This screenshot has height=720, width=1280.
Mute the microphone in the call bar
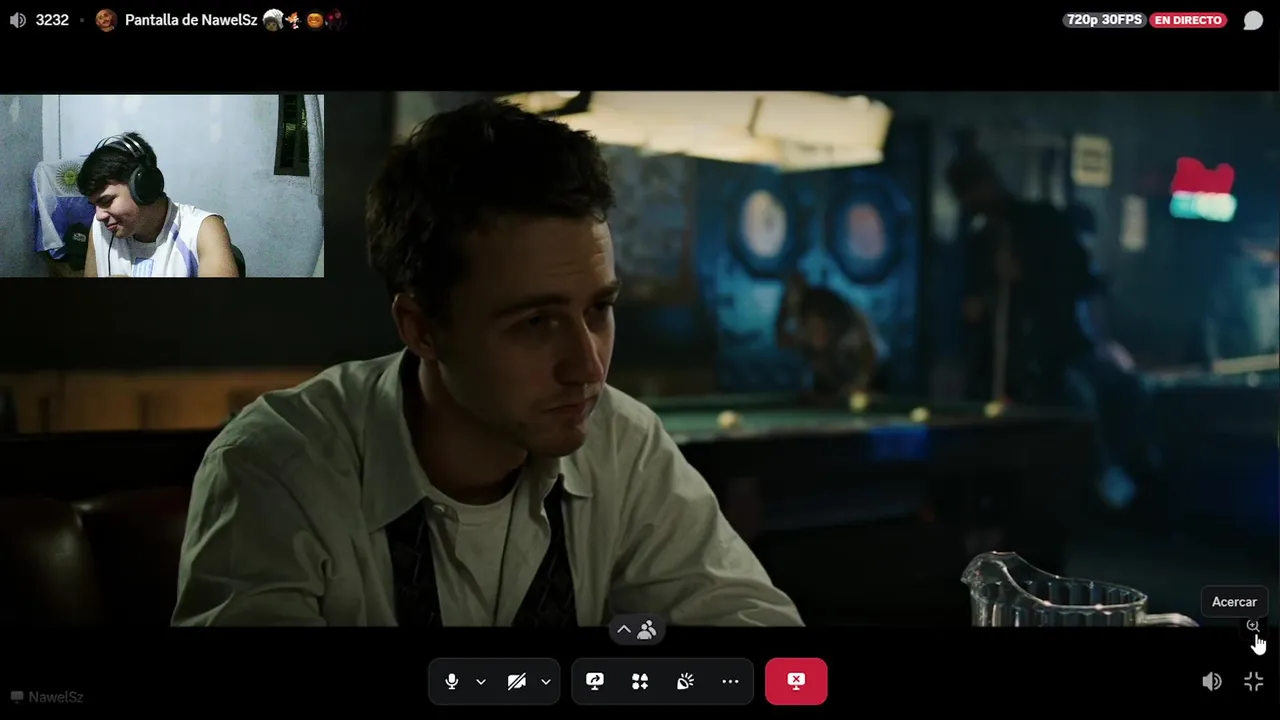point(452,681)
